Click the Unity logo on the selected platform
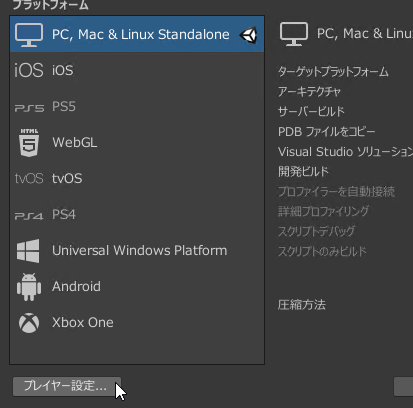The width and height of the screenshot is (413, 408). click(x=249, y=35)
